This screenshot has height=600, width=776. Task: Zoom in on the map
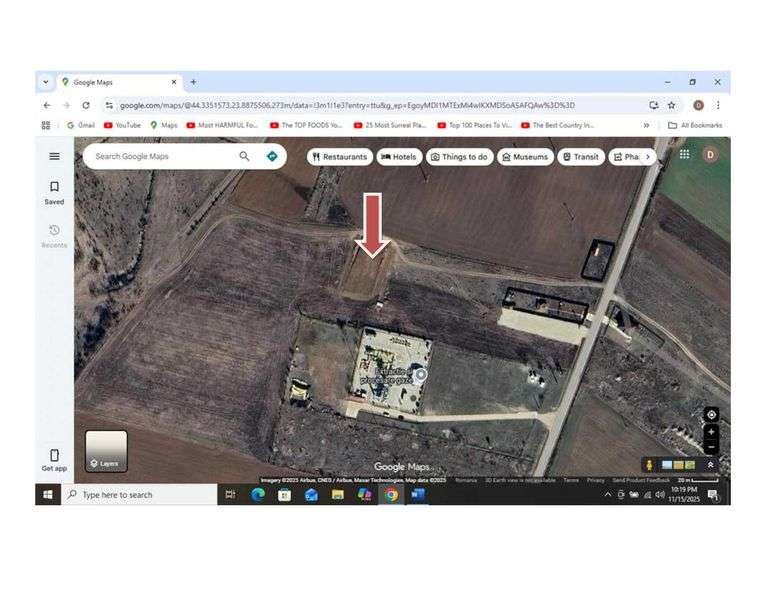pyautogui.click(x=711, y=432)
